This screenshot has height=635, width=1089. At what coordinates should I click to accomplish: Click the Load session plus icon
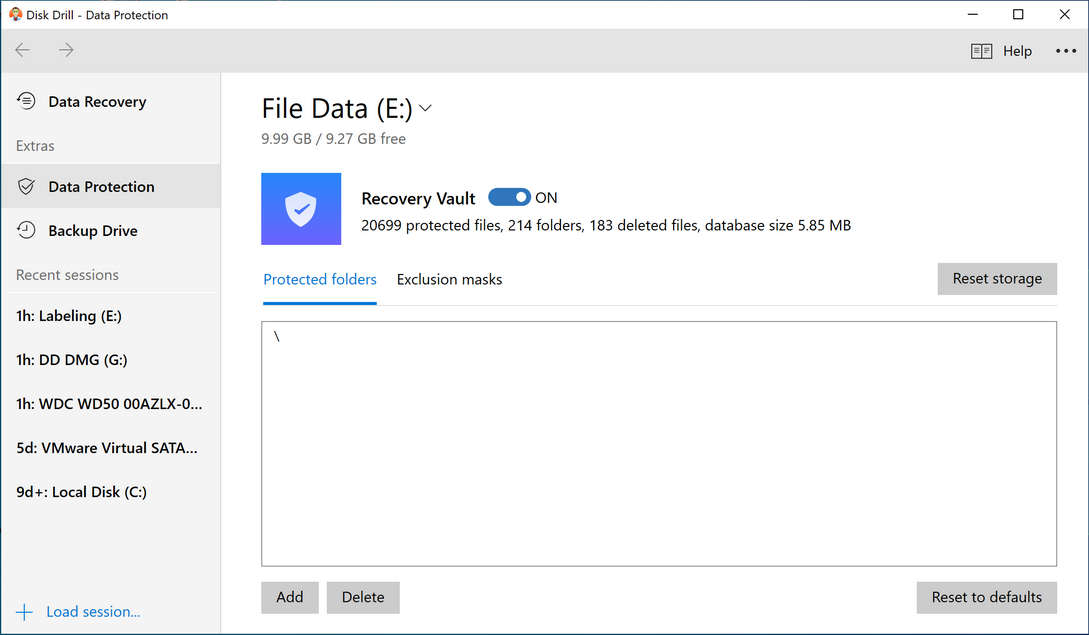24,611
